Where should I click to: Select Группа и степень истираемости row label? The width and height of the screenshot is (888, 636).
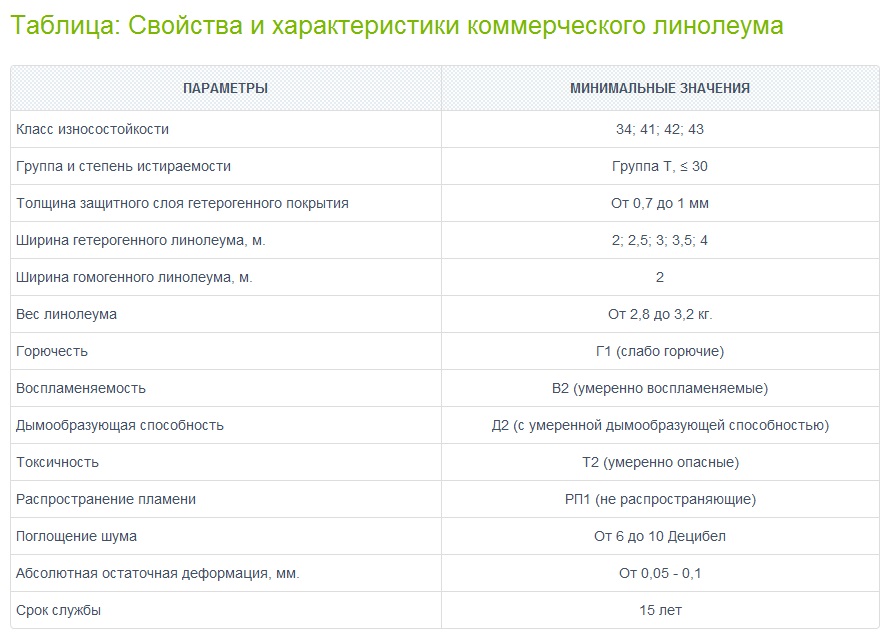click(x=123, y=167)
